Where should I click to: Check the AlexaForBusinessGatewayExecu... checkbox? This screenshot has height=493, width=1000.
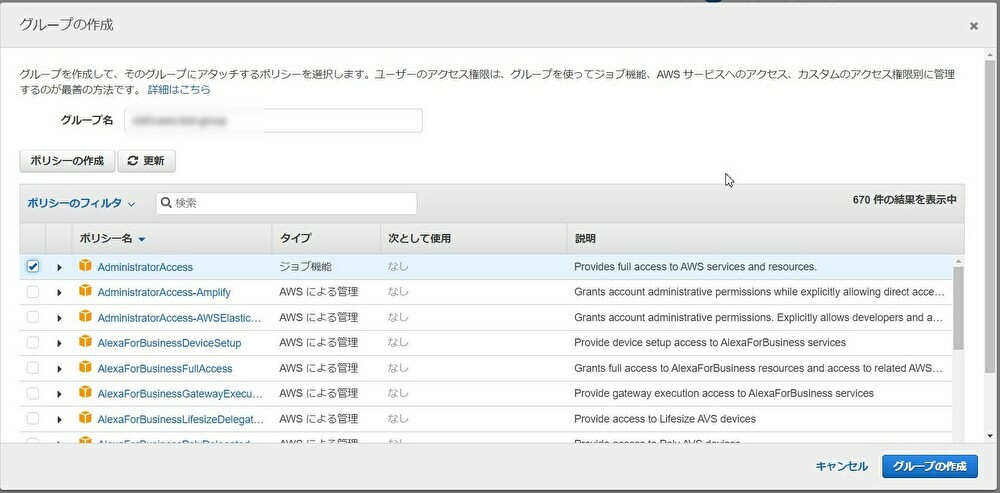(33, 394)
